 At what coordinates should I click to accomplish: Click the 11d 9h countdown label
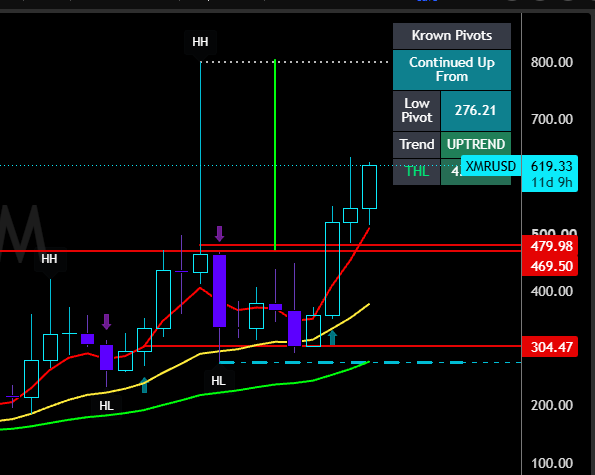click(x=551, y=182)
